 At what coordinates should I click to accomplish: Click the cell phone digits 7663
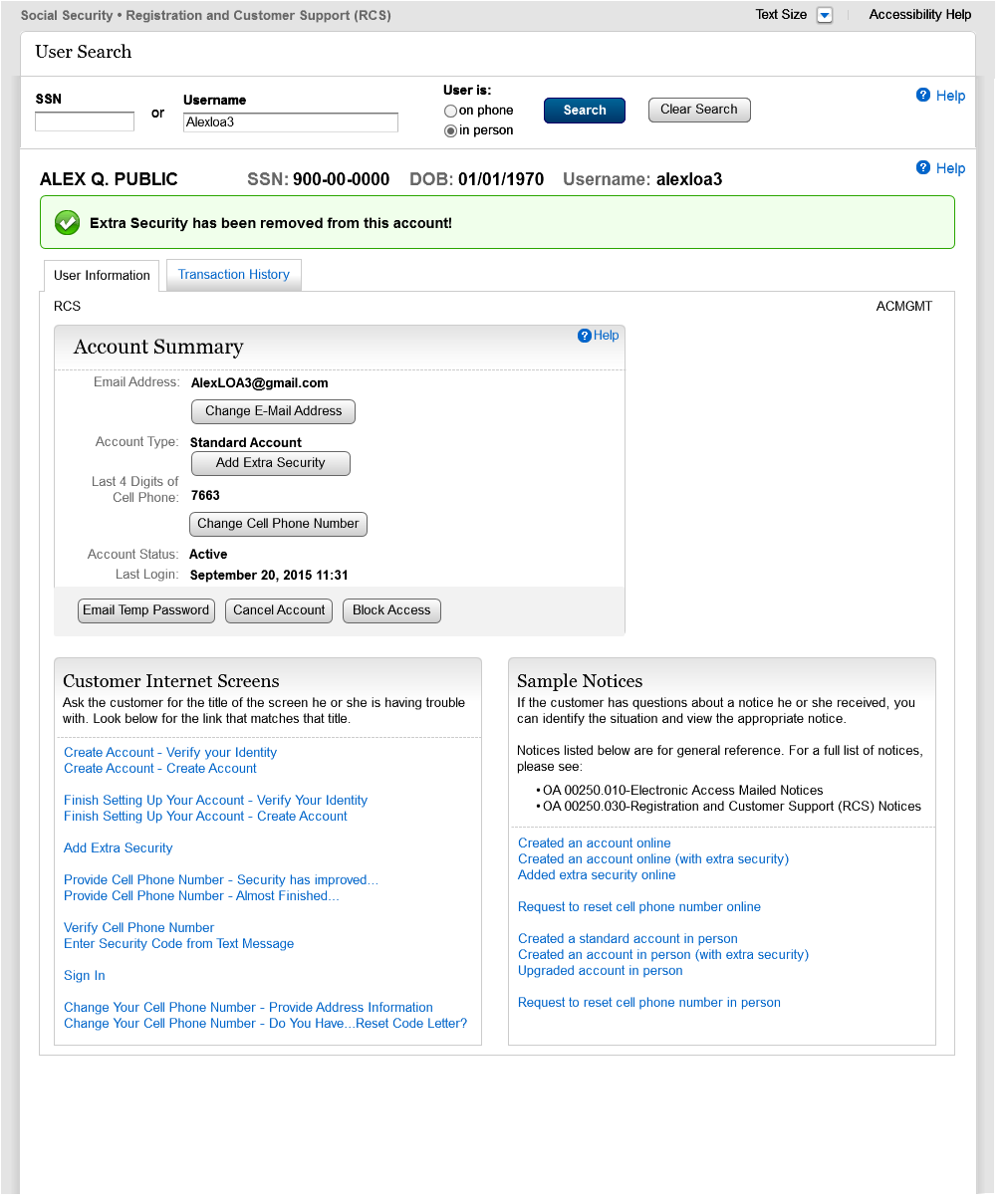(205, 496)
